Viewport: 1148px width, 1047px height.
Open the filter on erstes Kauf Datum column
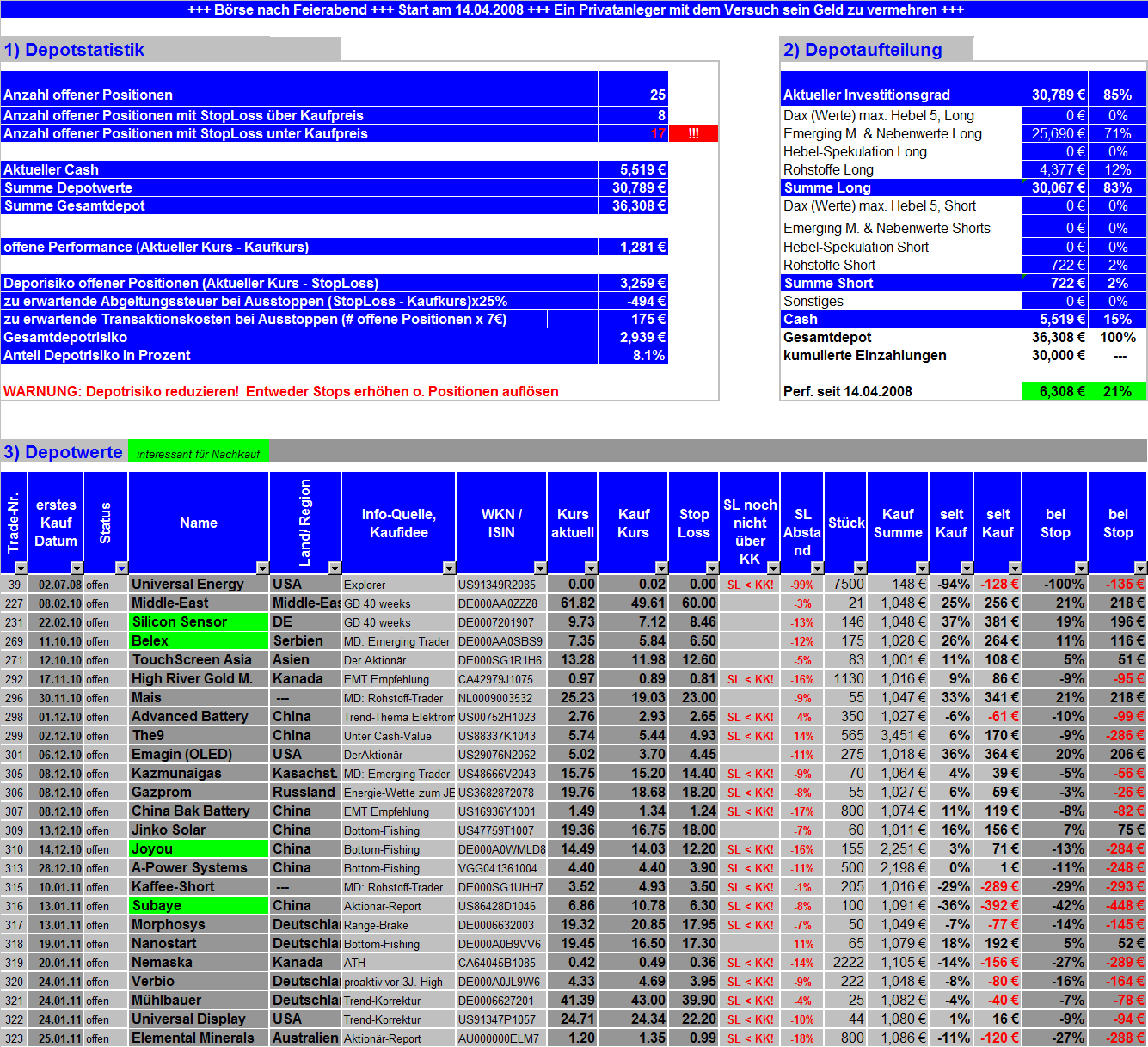coord(76,567)
